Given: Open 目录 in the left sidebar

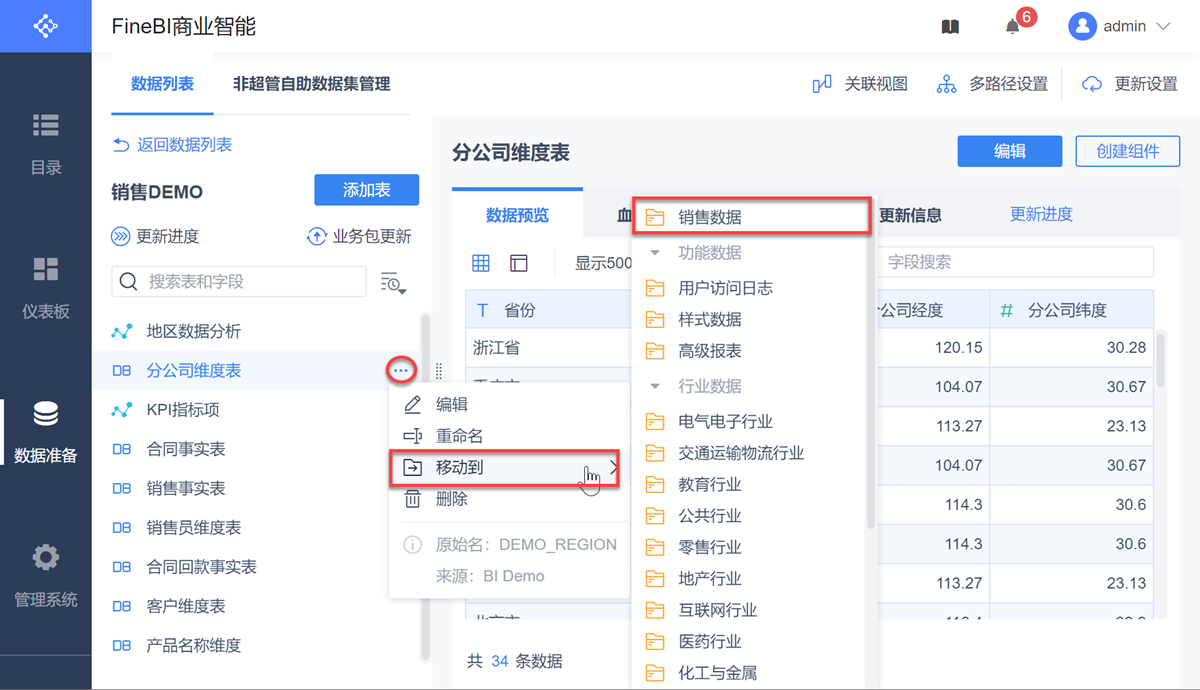Looking at the screenshot, I should 45,143.
